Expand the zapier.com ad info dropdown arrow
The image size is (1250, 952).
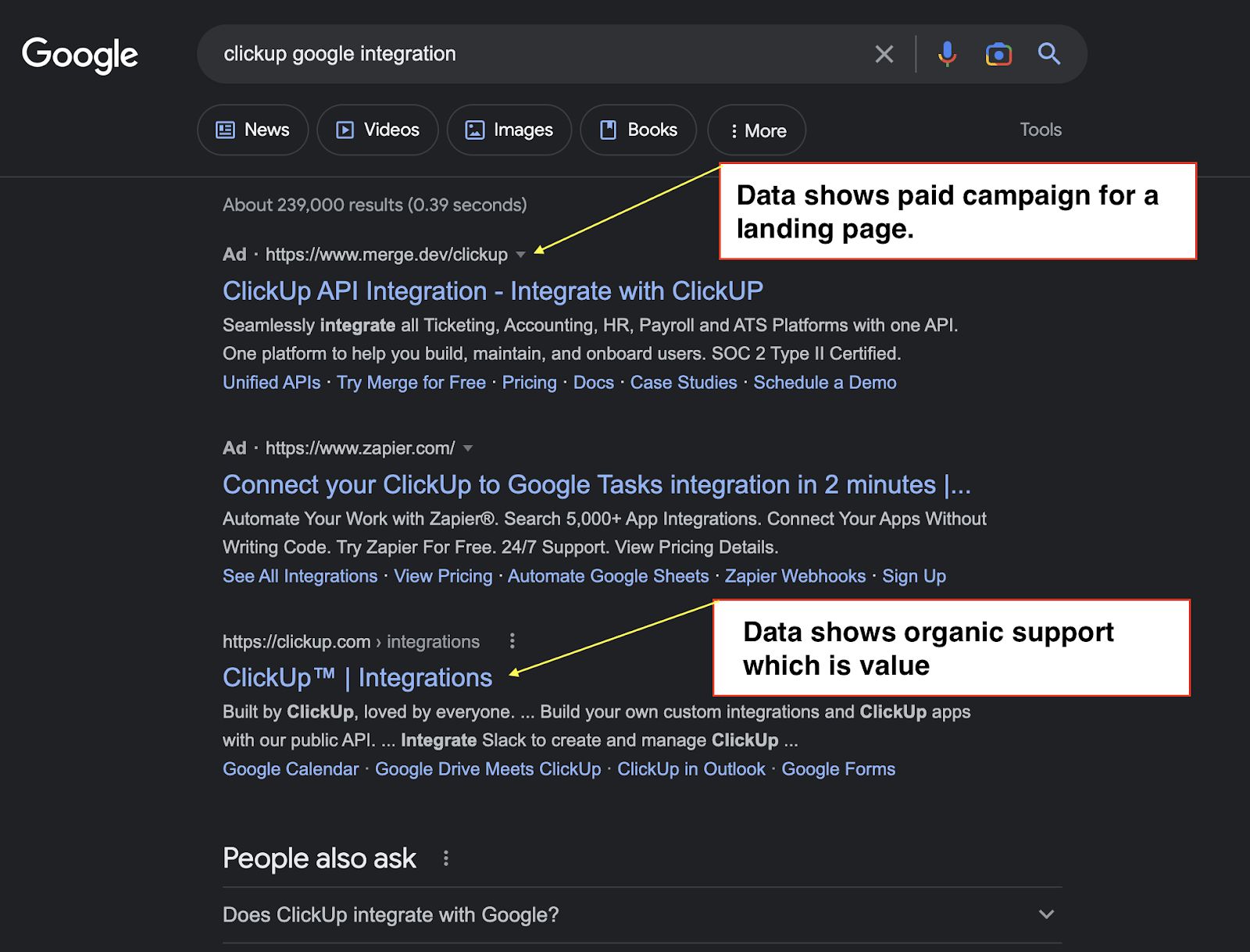point(468,448)
